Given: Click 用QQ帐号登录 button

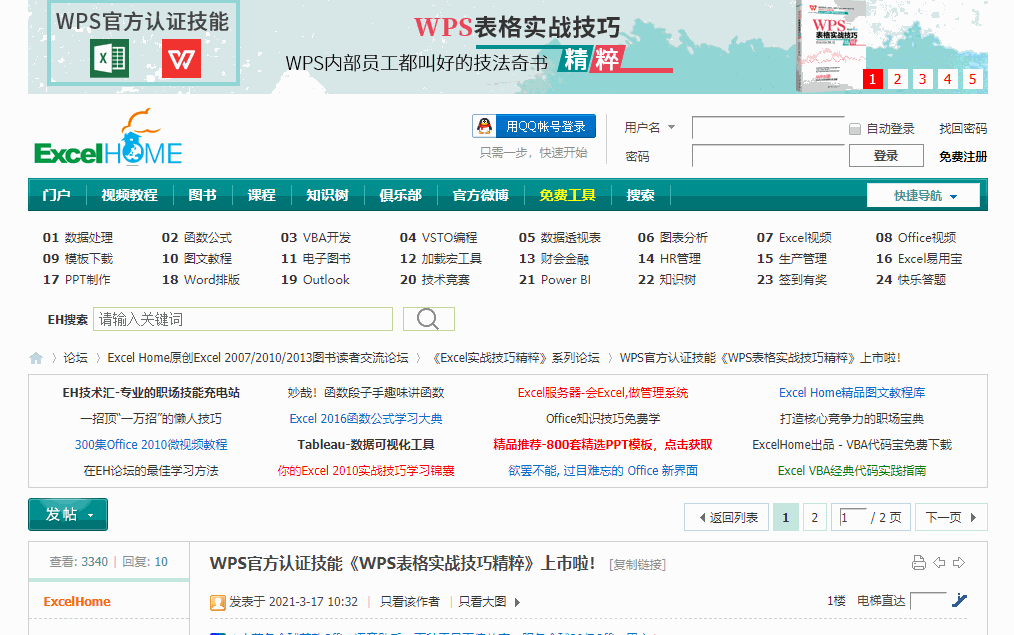Looking at the screenshot, I should tap(534, 126).
